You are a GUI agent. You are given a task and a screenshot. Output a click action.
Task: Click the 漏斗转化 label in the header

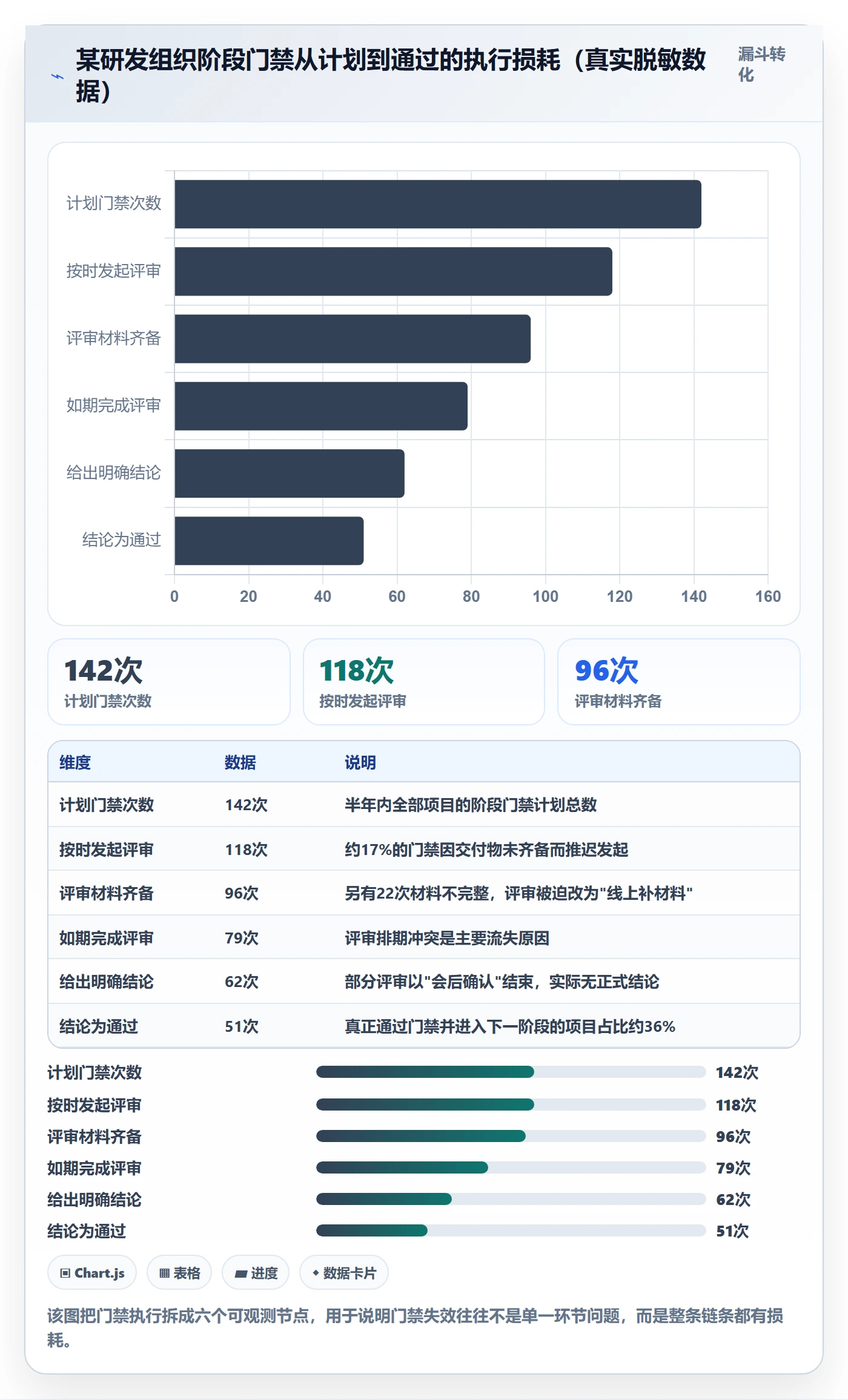pyautogui.click(x=761, y=64)
